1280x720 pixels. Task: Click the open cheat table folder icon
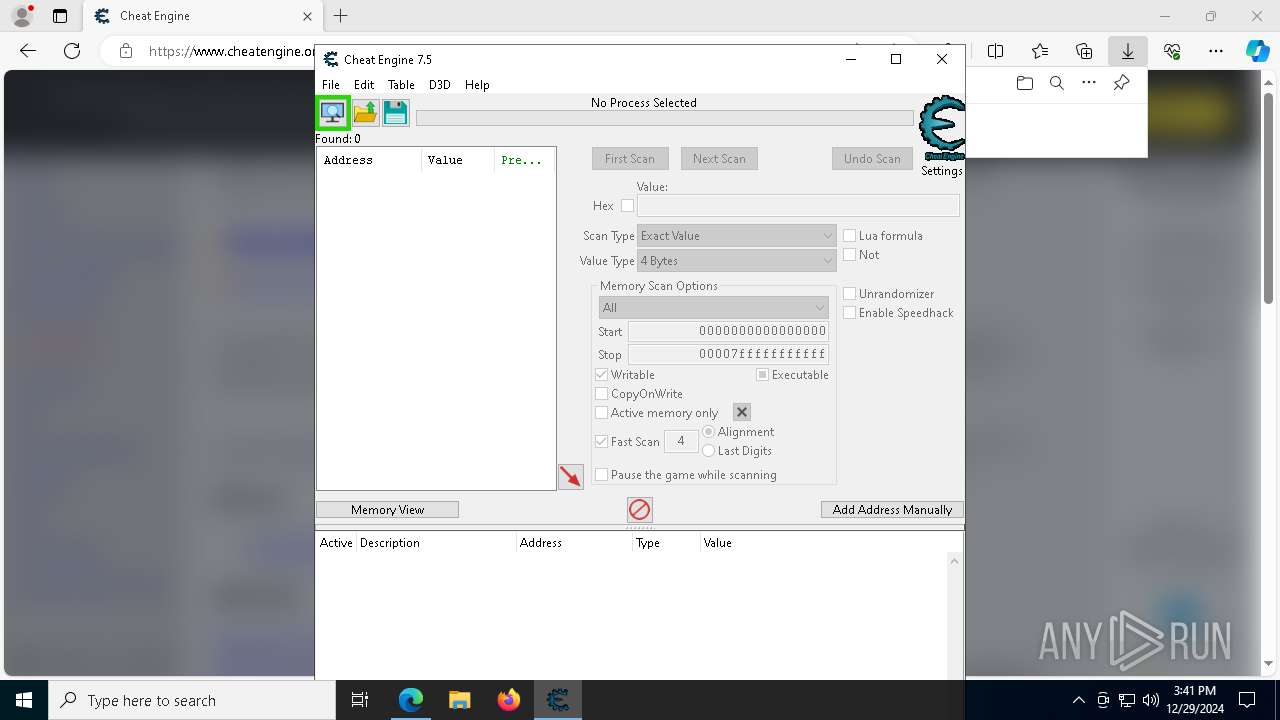click(365, 112)
